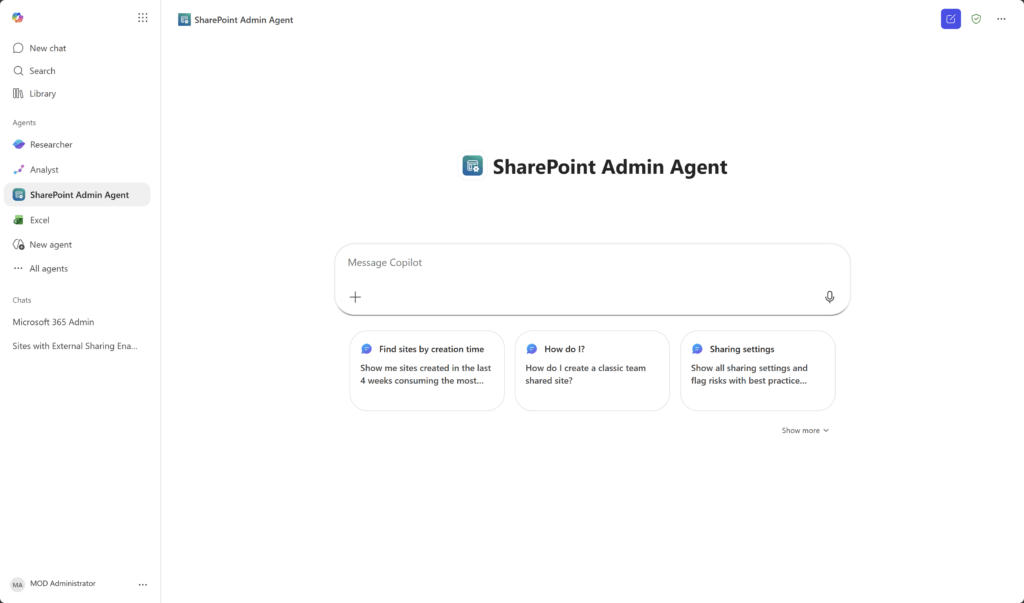Click the New chat bubble icon
Screen dimensions: 1024x603
click(18, 48)
